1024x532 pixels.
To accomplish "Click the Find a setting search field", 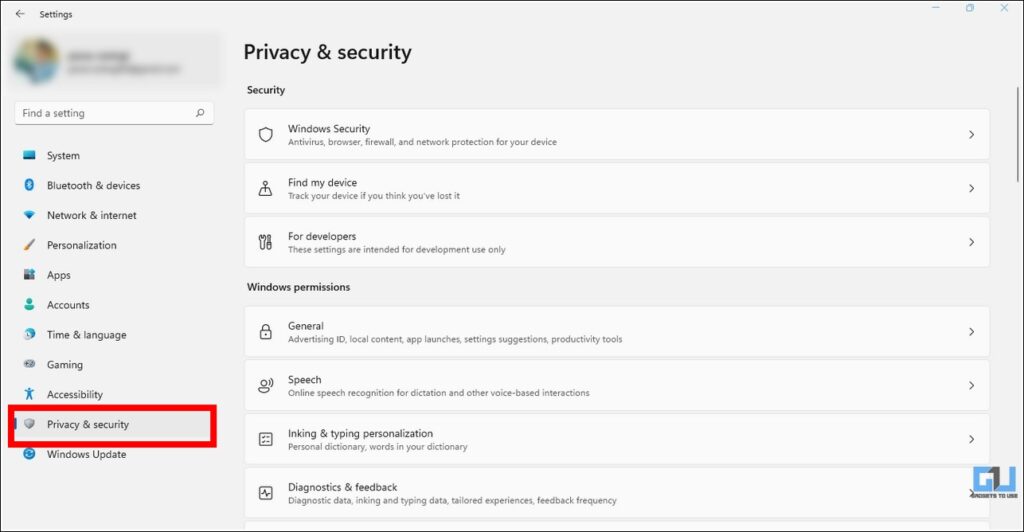I will pyautogui.click(x=100, y=113).
